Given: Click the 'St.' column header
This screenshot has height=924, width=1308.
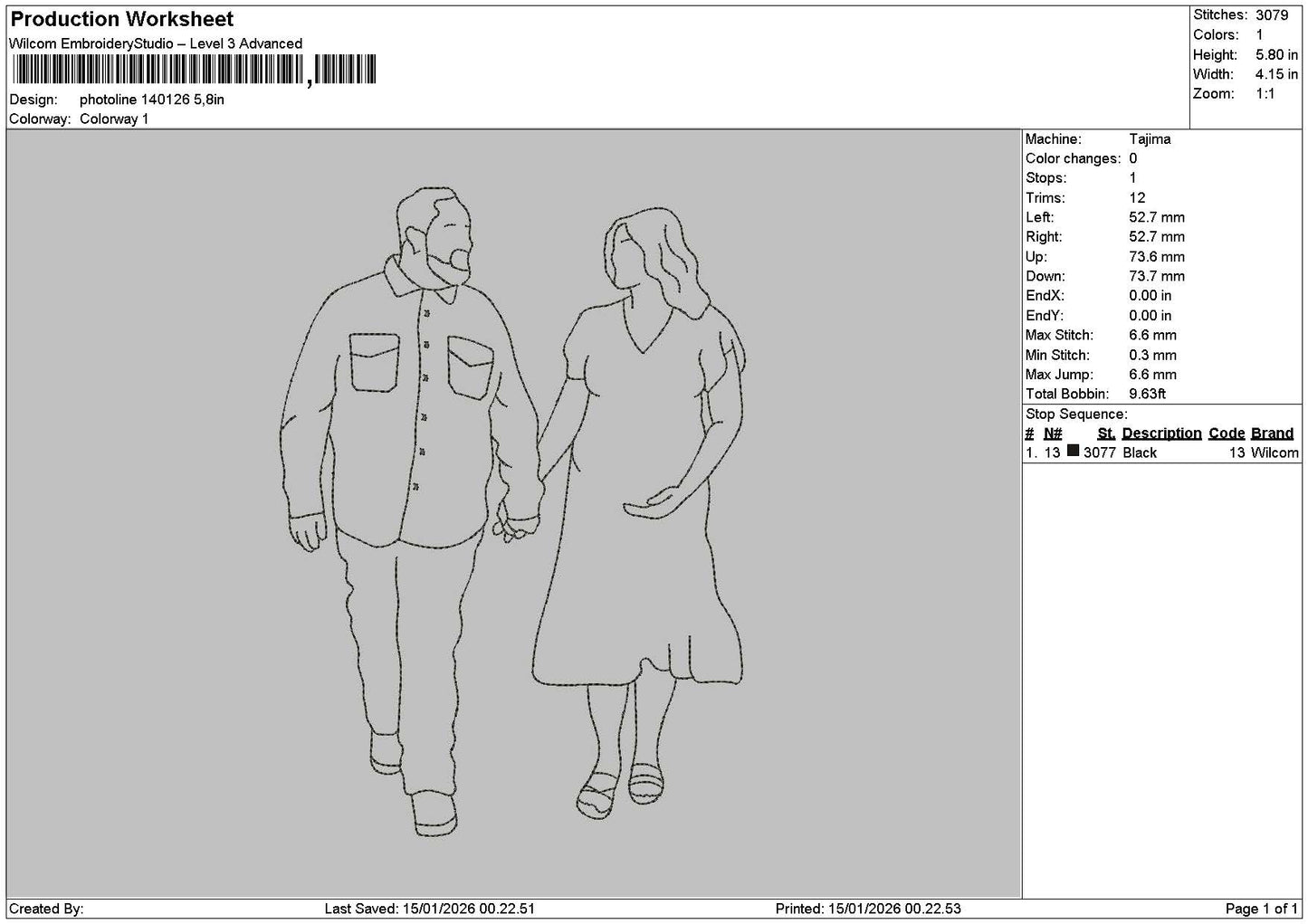Looking at the screenshot, I should (x=1106, y=433).
